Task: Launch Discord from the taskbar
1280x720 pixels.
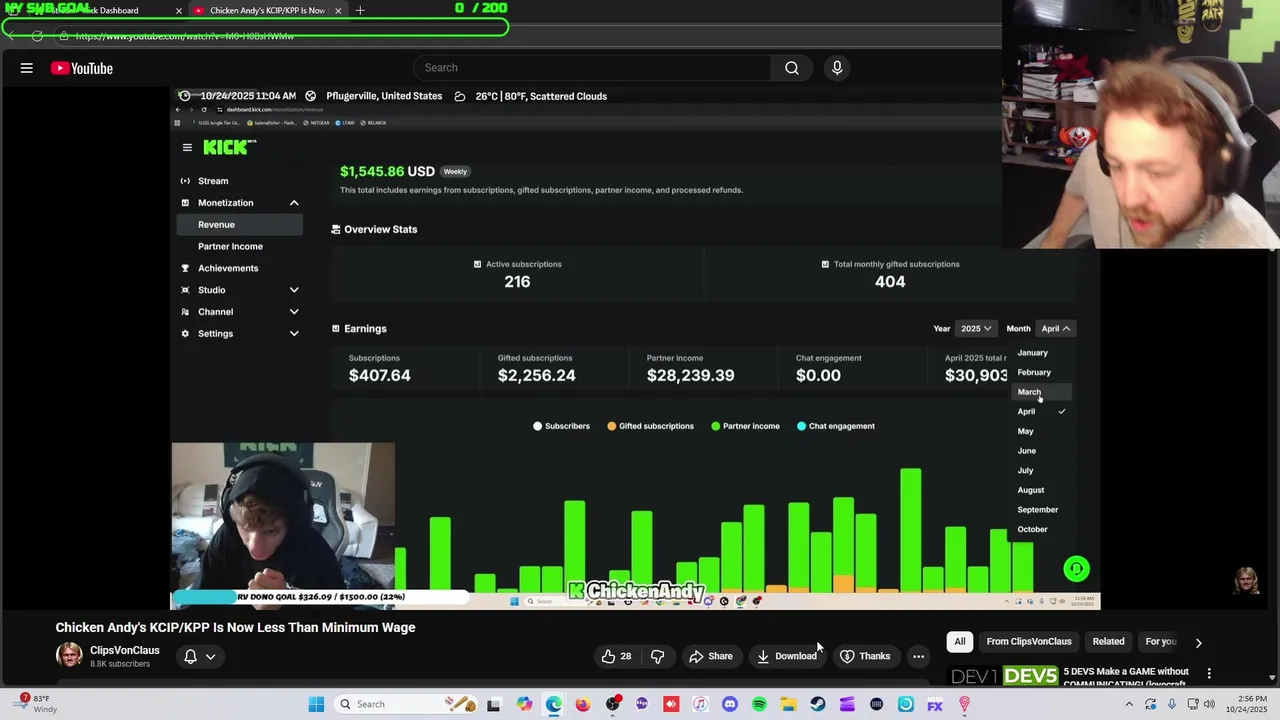Action: (730, 704)
